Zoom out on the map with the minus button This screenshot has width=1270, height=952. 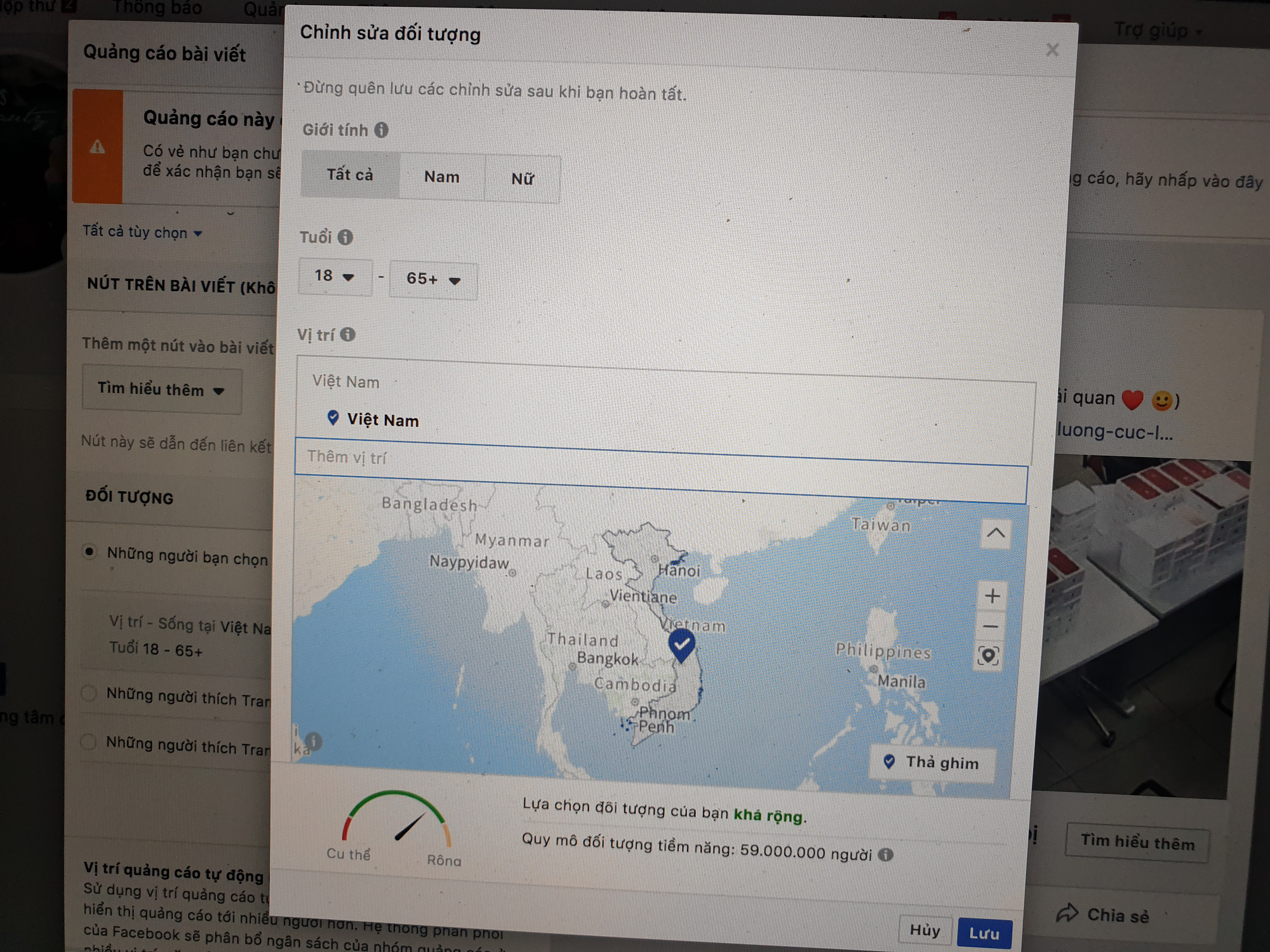tap(991, 626)
